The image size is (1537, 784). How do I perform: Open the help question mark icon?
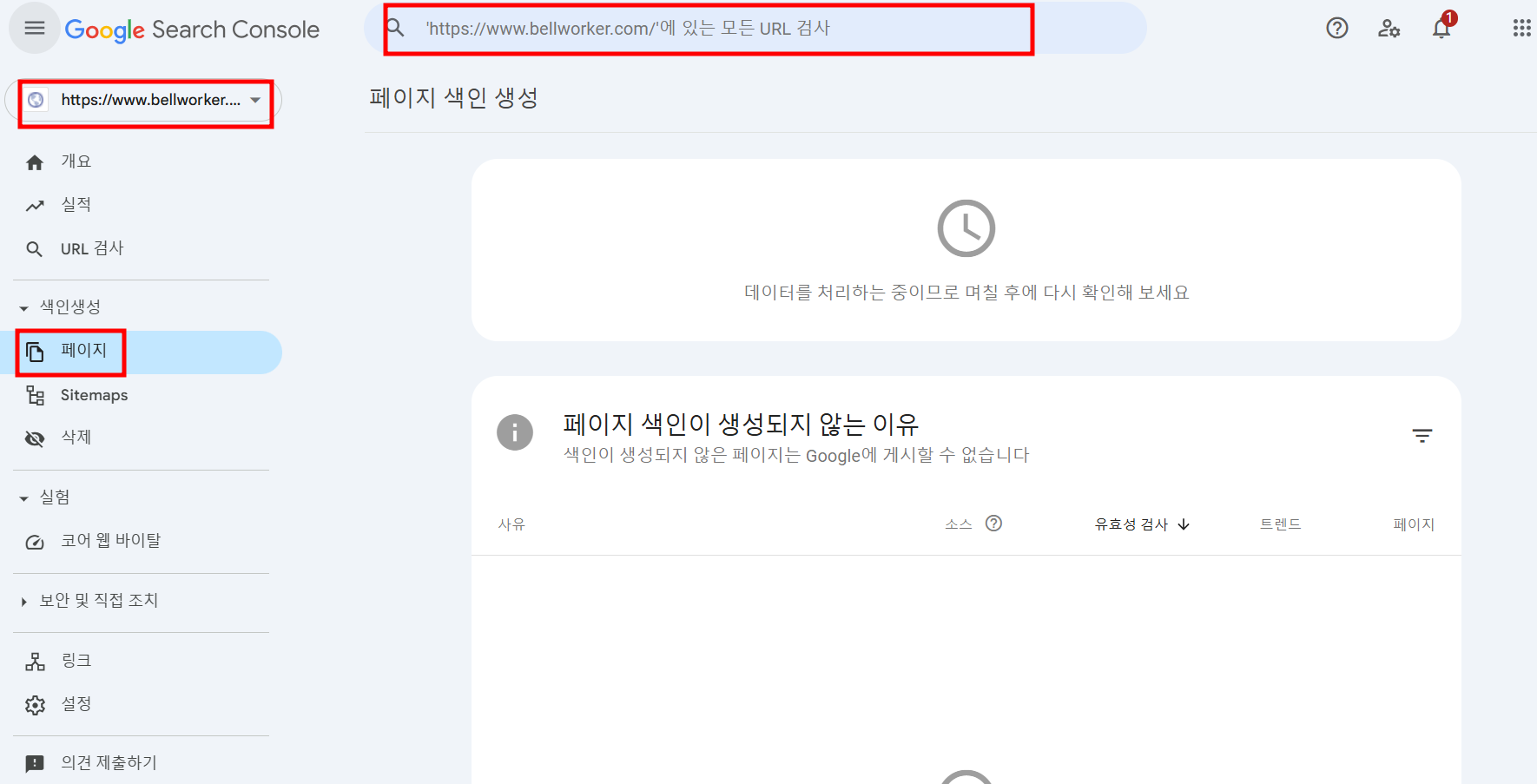click(x=1337, y=29)
